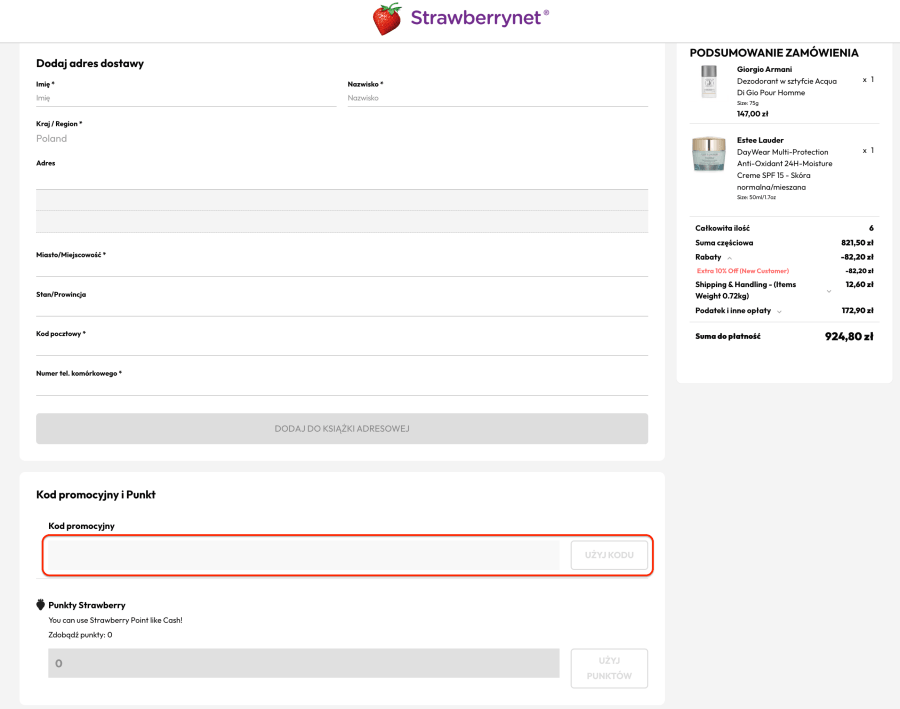This screenshot has height=709, width=900.
Task: Click the Kod promocyjny input field
Action: click(304, 555)
